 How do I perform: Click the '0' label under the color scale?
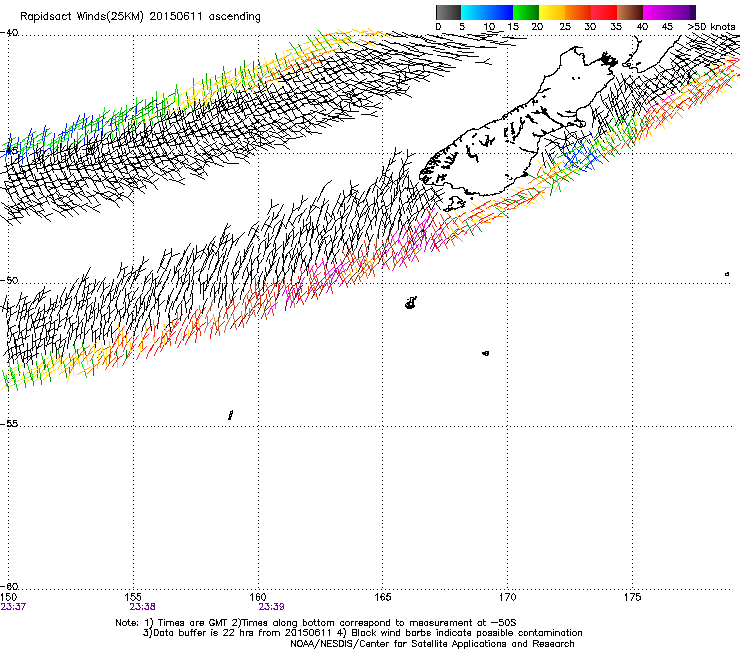click(x=438, y=26)
